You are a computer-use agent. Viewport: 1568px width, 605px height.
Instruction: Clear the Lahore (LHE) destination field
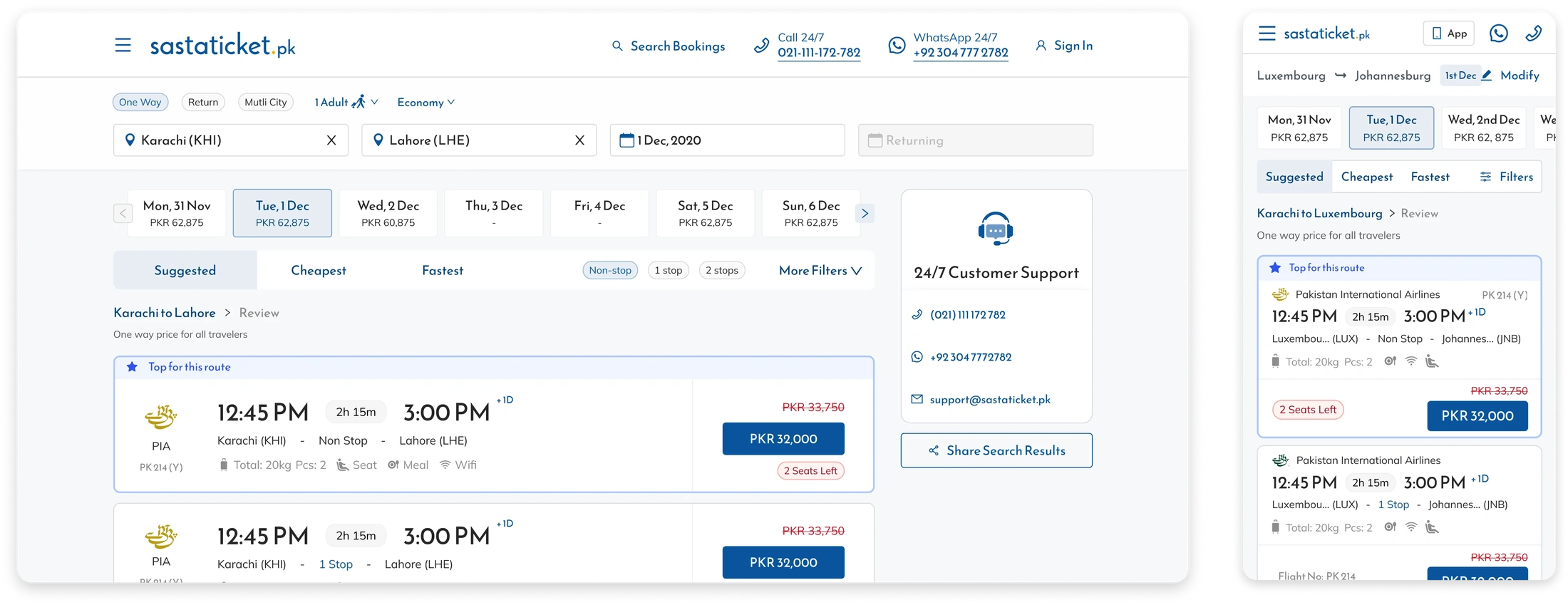point(579,140)
